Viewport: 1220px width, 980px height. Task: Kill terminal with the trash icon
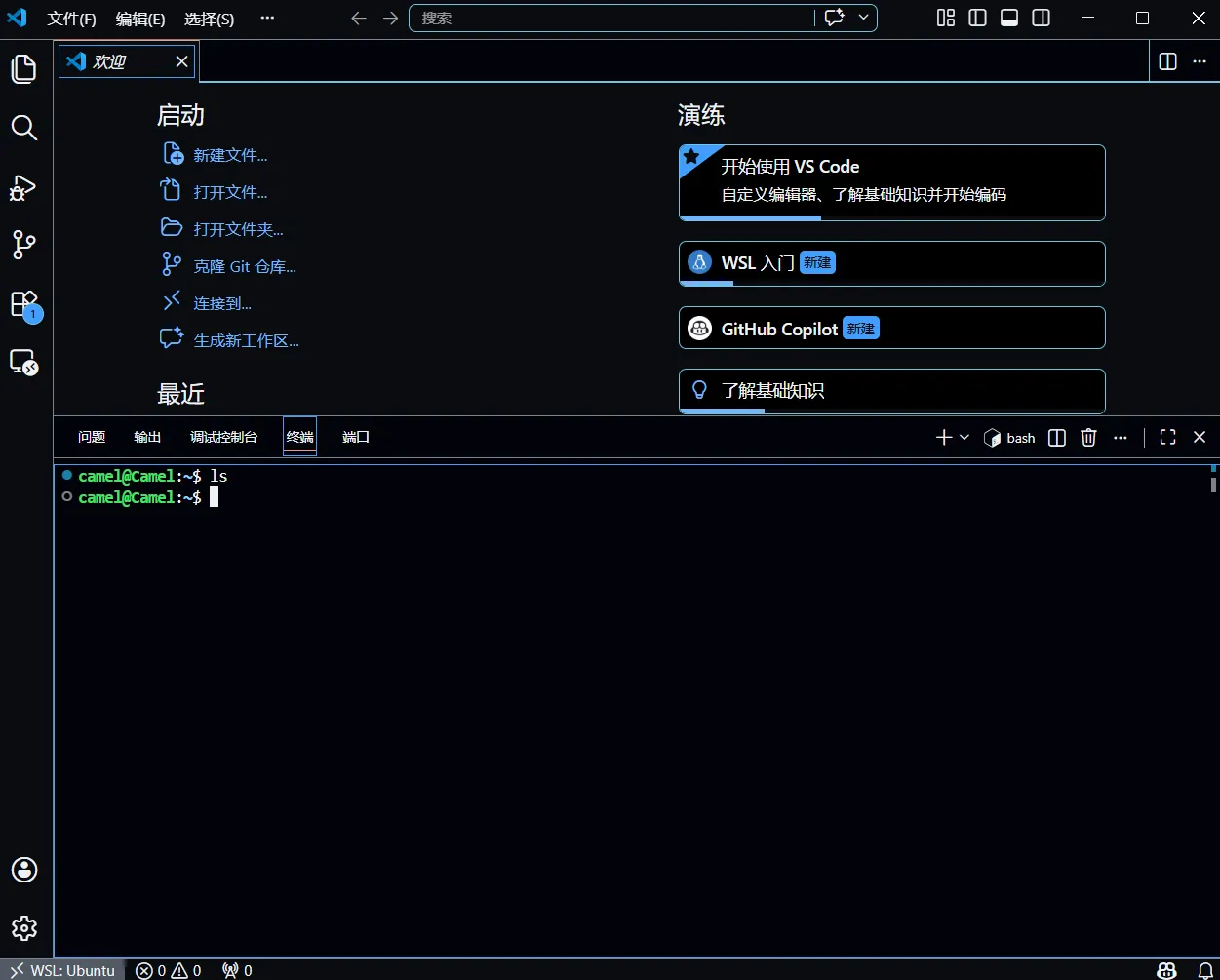1088,438
